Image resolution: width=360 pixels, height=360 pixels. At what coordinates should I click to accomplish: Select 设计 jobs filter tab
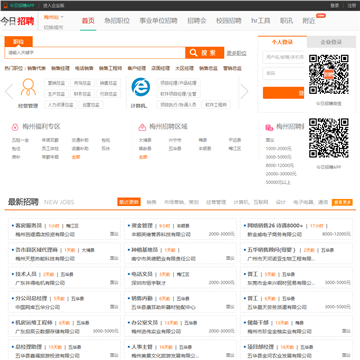(x=281, y=202)
